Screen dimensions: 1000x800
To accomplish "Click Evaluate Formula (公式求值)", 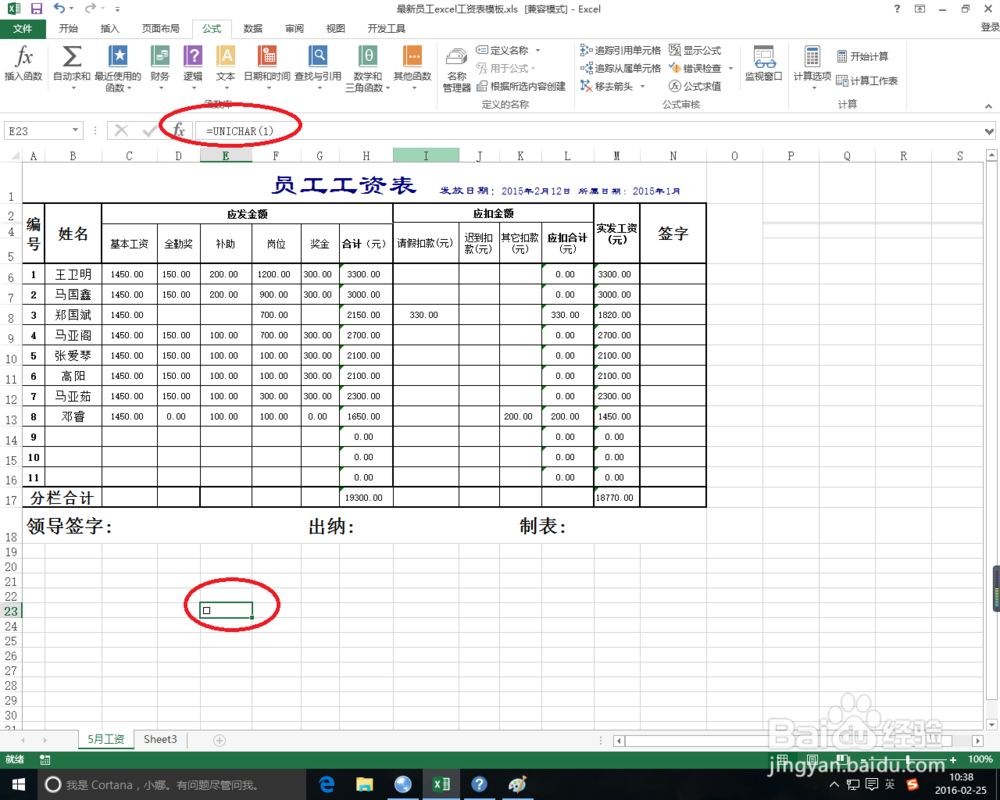I will 695,86.
